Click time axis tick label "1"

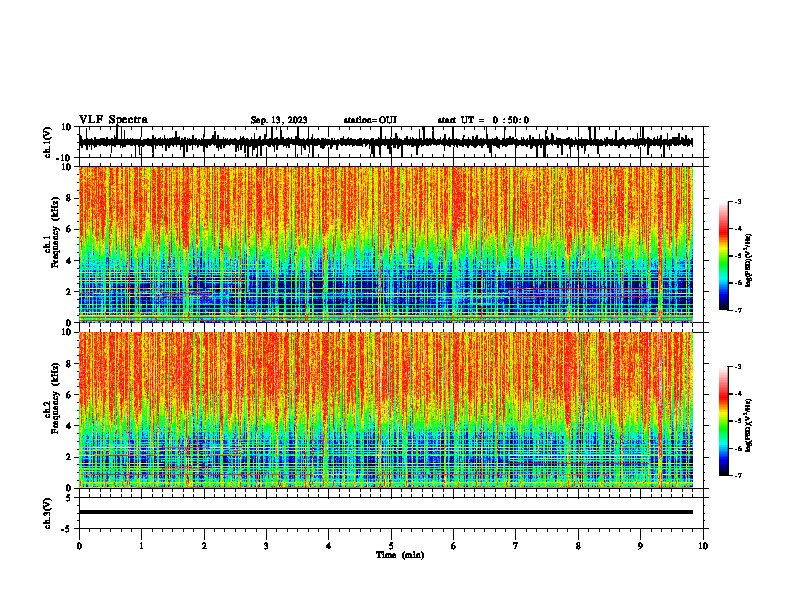coord(141,546)
